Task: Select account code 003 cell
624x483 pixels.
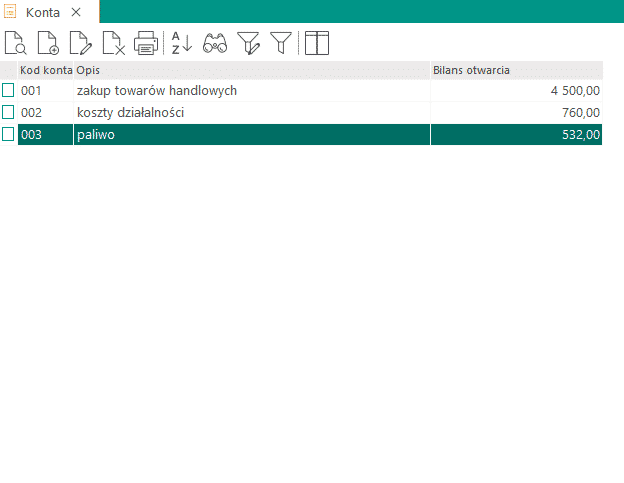Action: (x=46, y=134)
